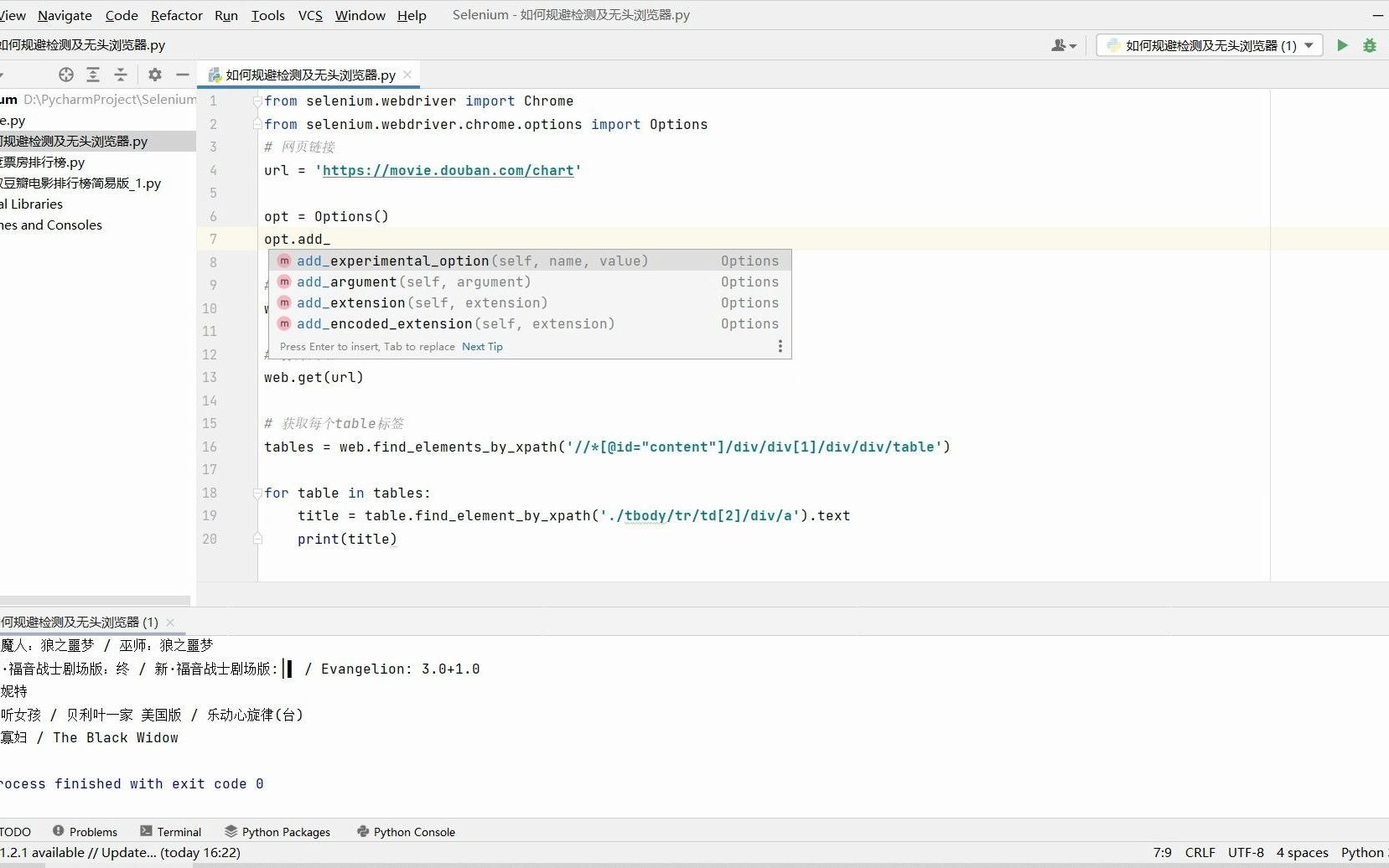Viewport: 1389px width, 868px height.
Task: Click the locate opened file target icon
Action: click(66, 75)
